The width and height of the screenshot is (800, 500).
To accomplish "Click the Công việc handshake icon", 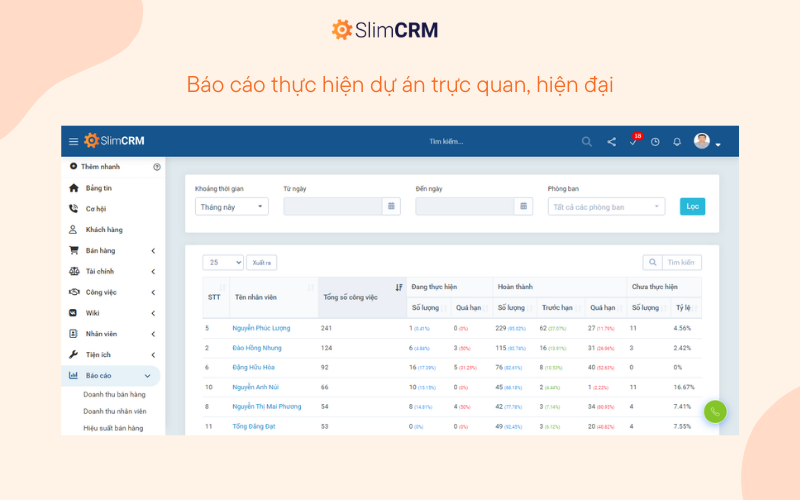I will coord(74,292).
